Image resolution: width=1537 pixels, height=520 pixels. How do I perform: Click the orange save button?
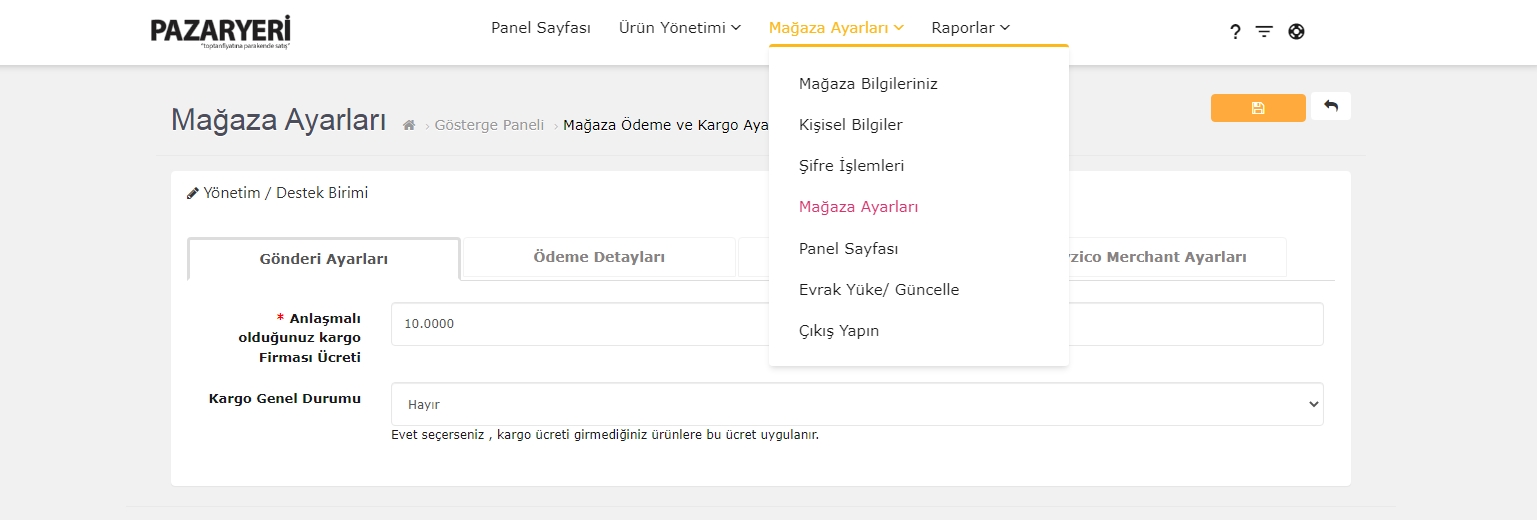1257,108
